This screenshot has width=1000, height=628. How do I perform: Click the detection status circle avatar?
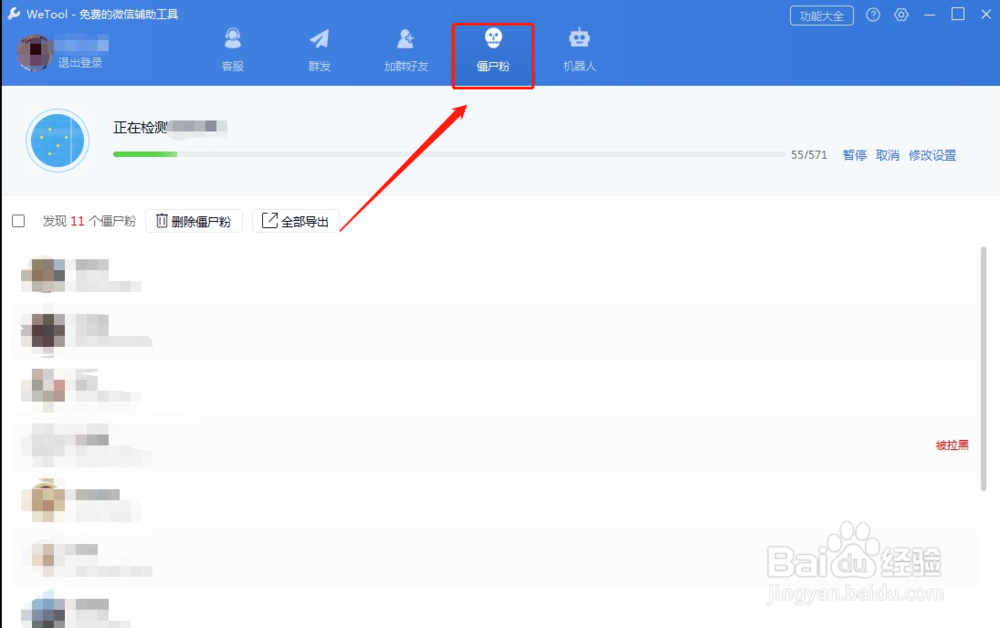tap(57, 140)
